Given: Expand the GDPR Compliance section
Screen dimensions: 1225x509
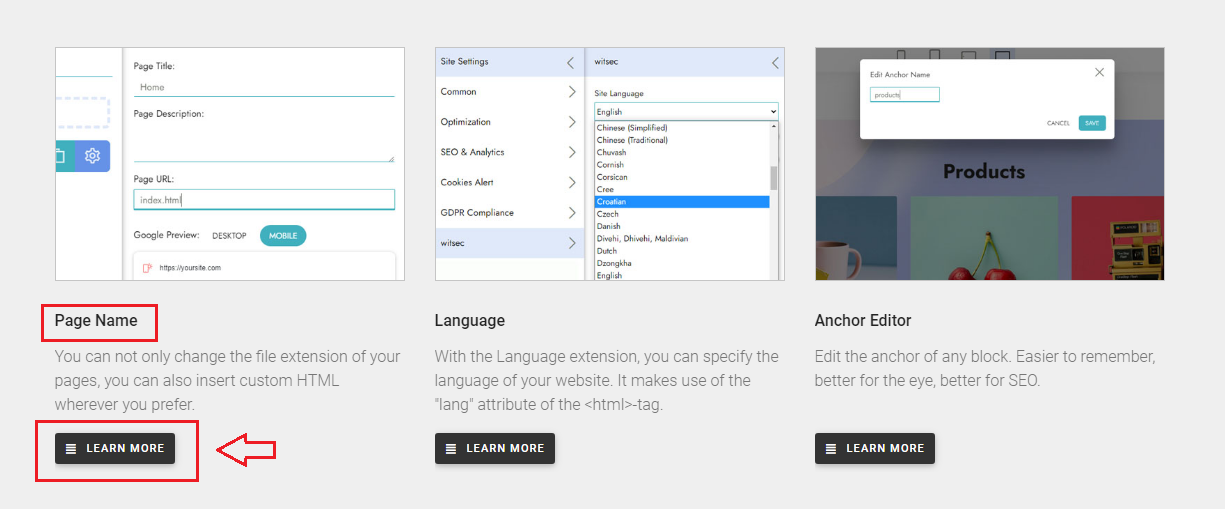Looking at the screenshot, I should tap(509, 213).
